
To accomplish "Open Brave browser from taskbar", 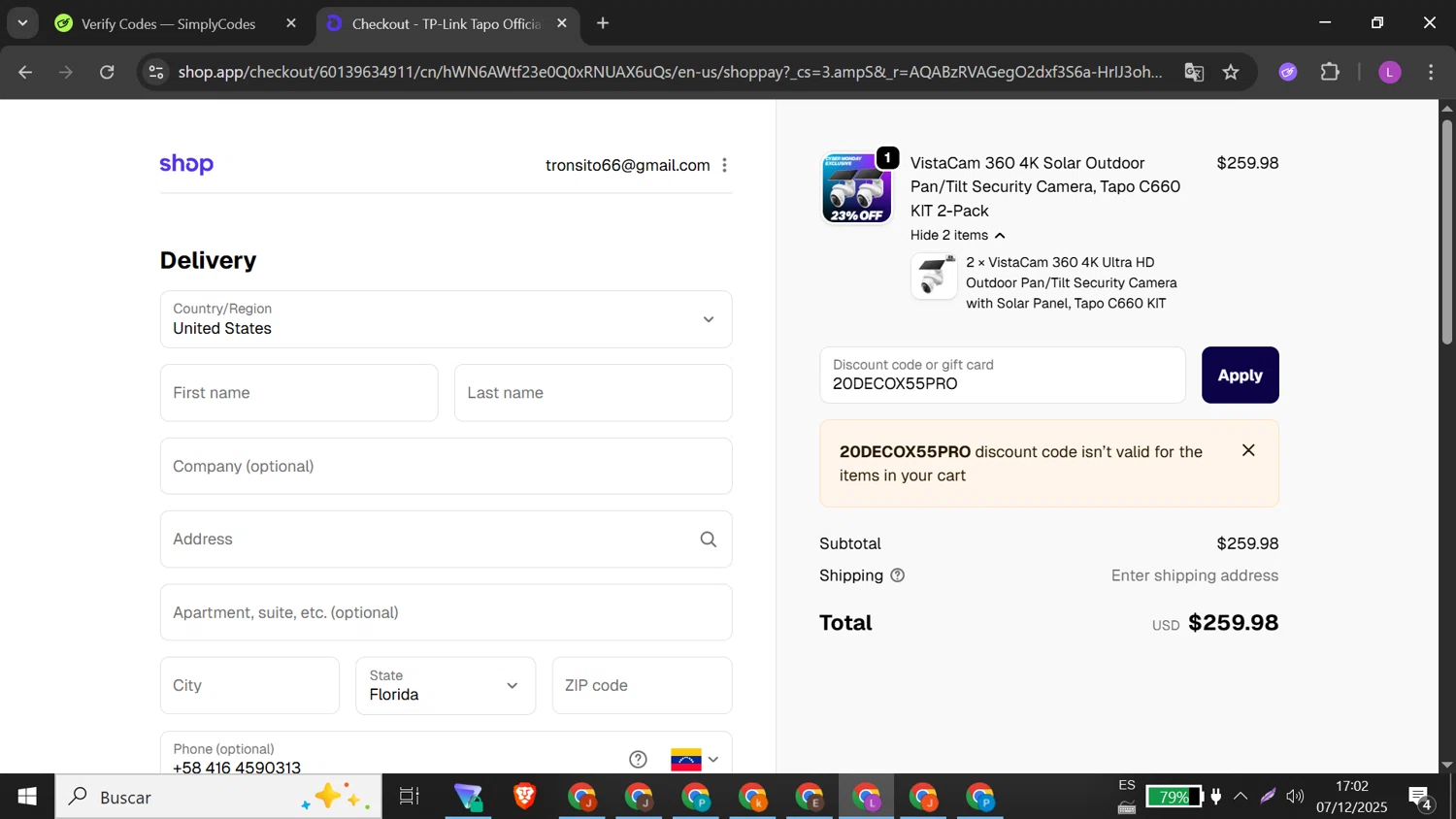I will (x=525, y=797).
